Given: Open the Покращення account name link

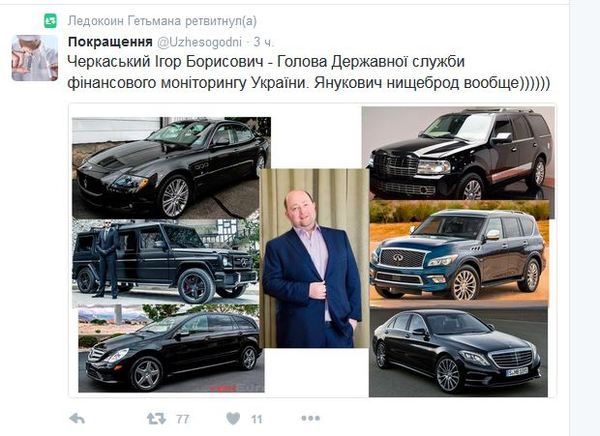Looking at the screenshot, I should point(110,42).
